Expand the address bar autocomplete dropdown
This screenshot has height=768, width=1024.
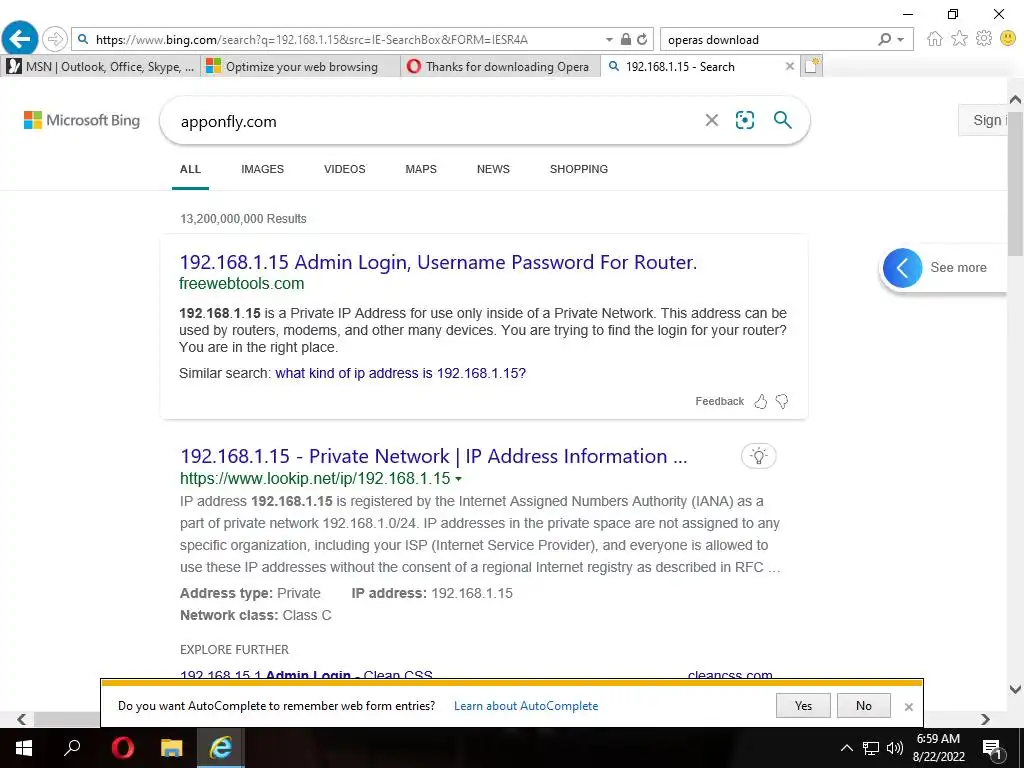pos(609,39)
